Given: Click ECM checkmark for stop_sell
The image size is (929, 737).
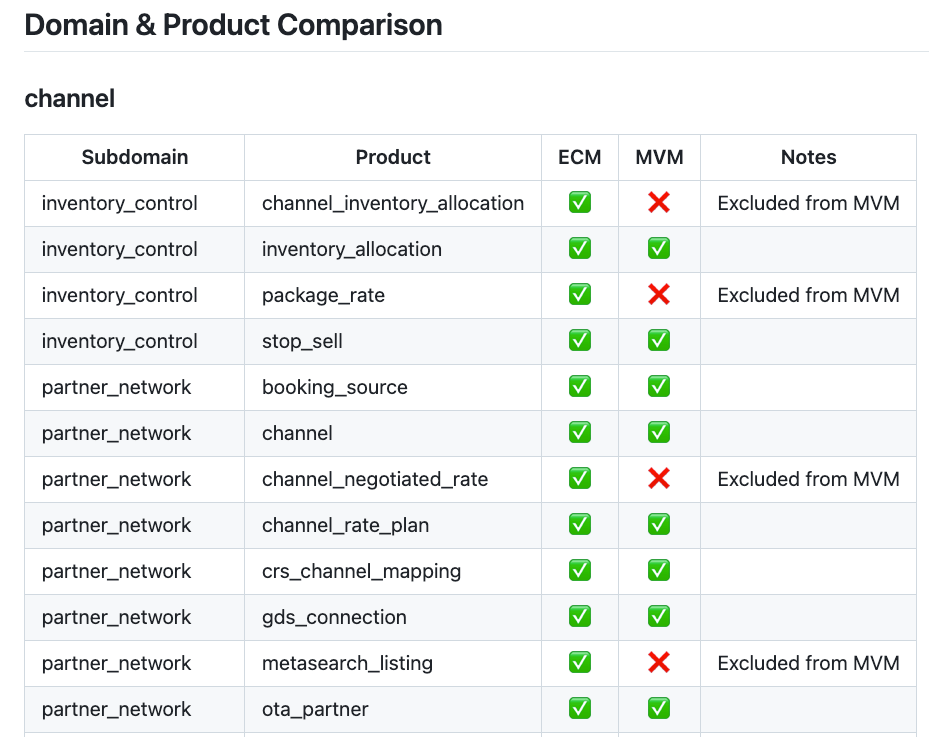Looking at the screenshot, I should pyautogui.click(x=579, y=341).
